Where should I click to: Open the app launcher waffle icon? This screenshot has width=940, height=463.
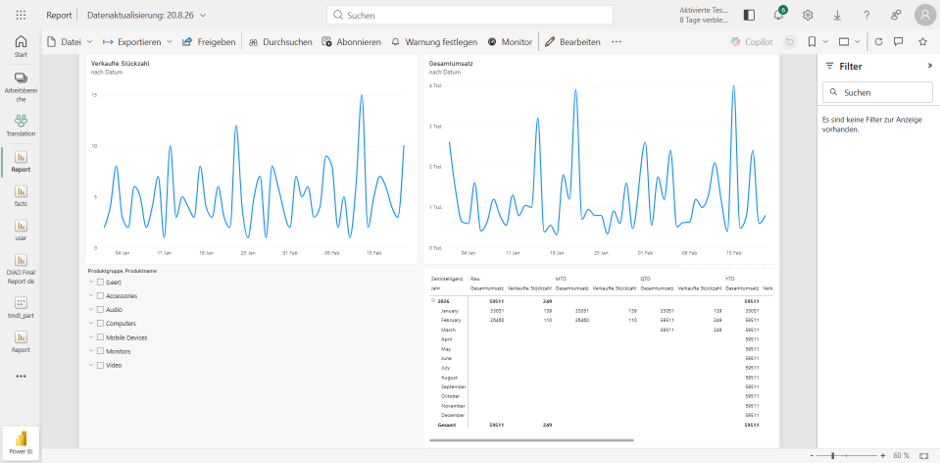point(20,15)
